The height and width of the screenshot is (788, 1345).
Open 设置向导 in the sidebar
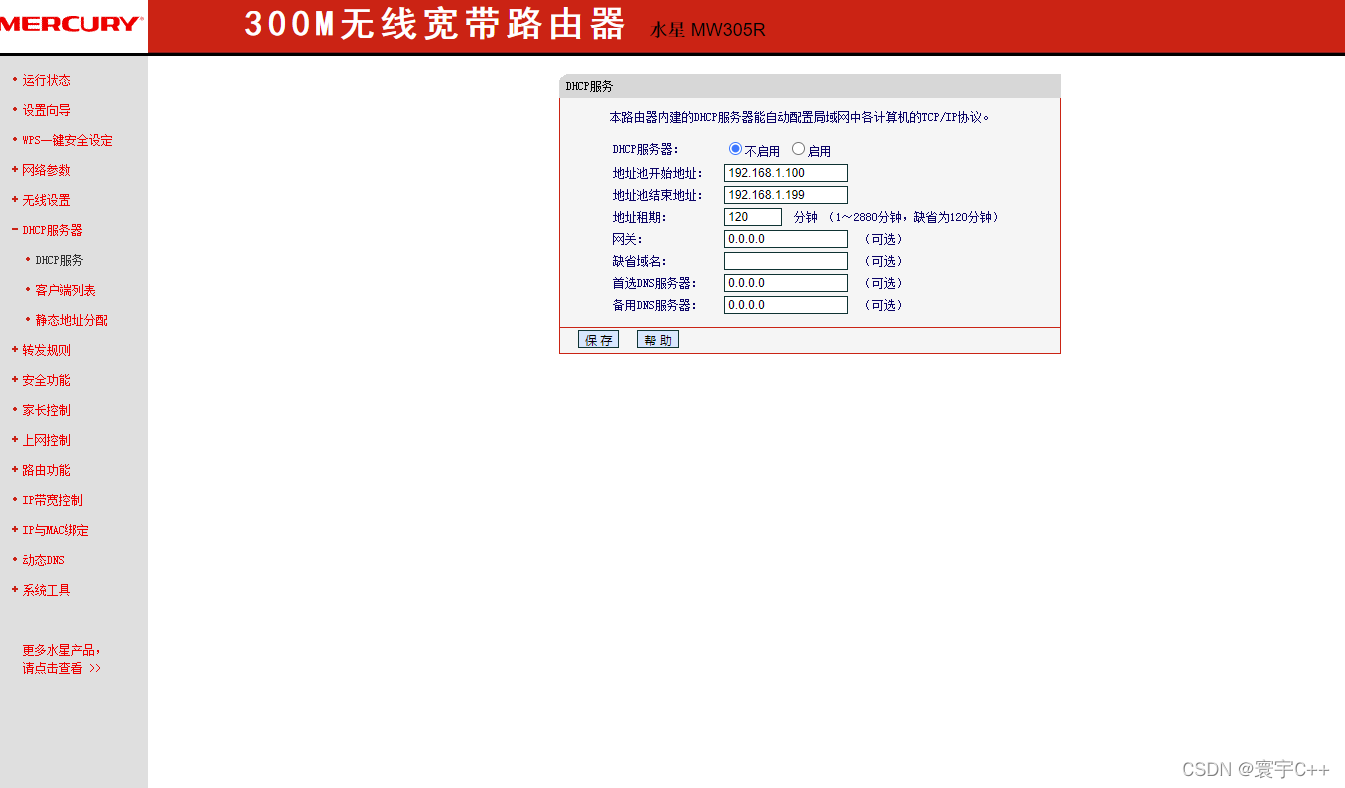click(x=46, y=110)
